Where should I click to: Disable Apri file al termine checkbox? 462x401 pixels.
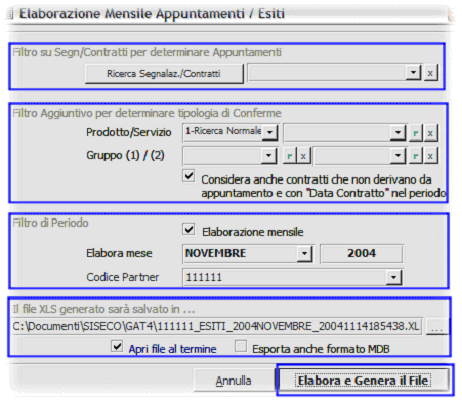pyautogui.click(x=117, y=347)
